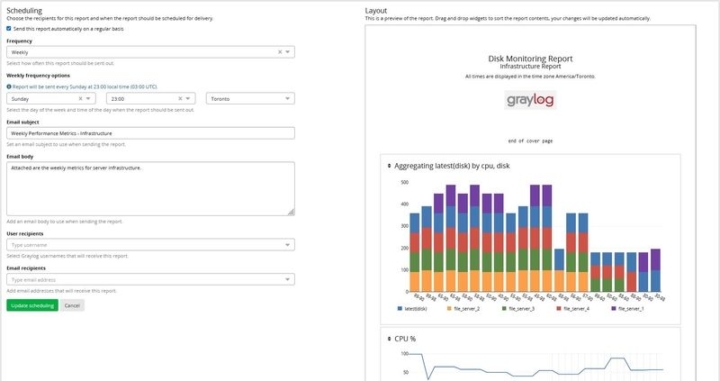Click the info icon beside report schedule note
Viewport: 720px width, 381px height.
[9, 87]
